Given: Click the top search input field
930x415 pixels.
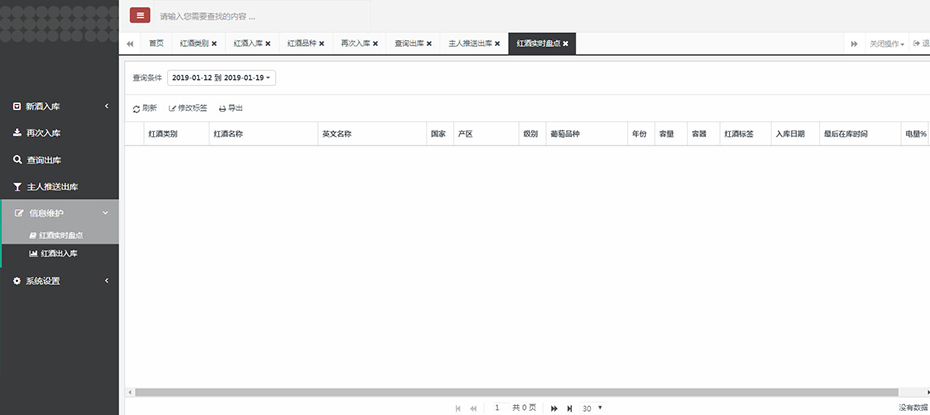Looking at the screenshot, I should coord(260,17).
